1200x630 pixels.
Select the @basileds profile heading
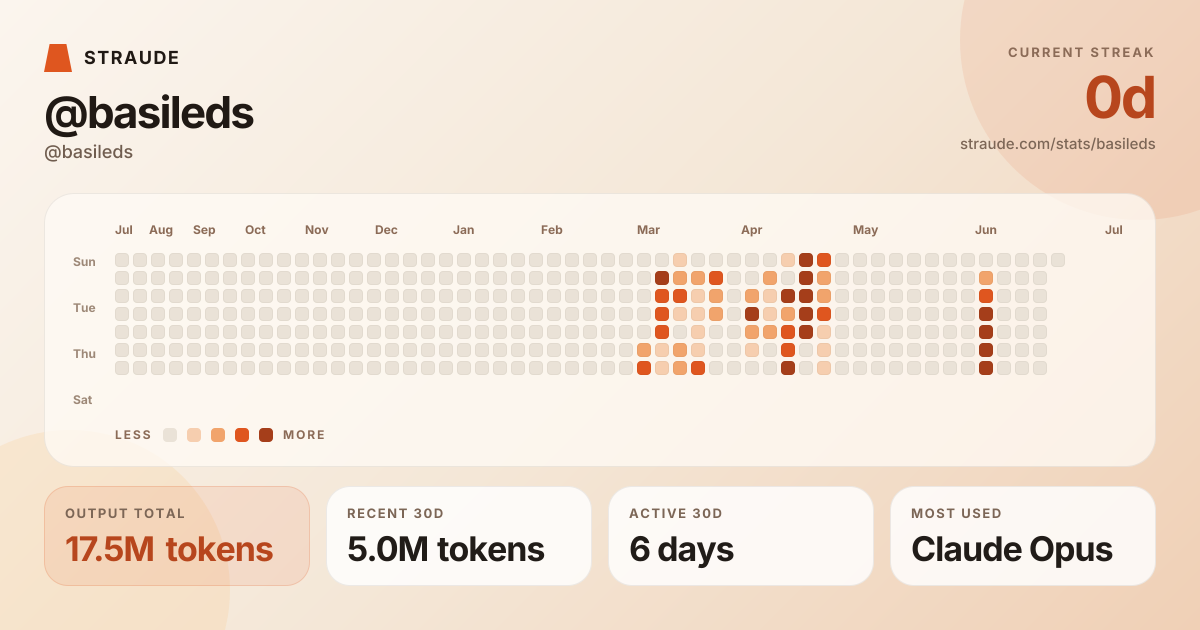149,114
